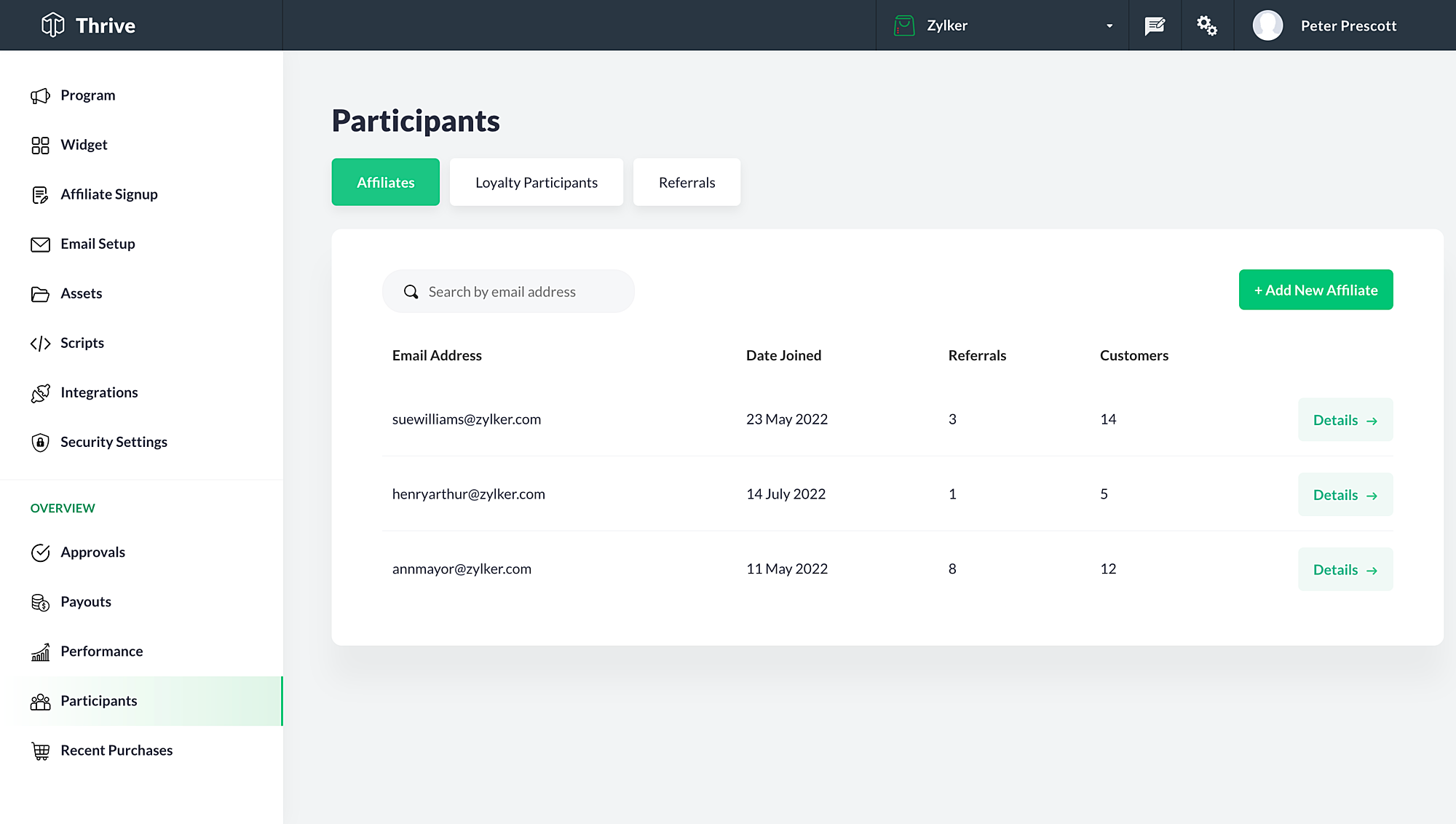
Task: Navigate to the Payouts section
Action: 86,602
